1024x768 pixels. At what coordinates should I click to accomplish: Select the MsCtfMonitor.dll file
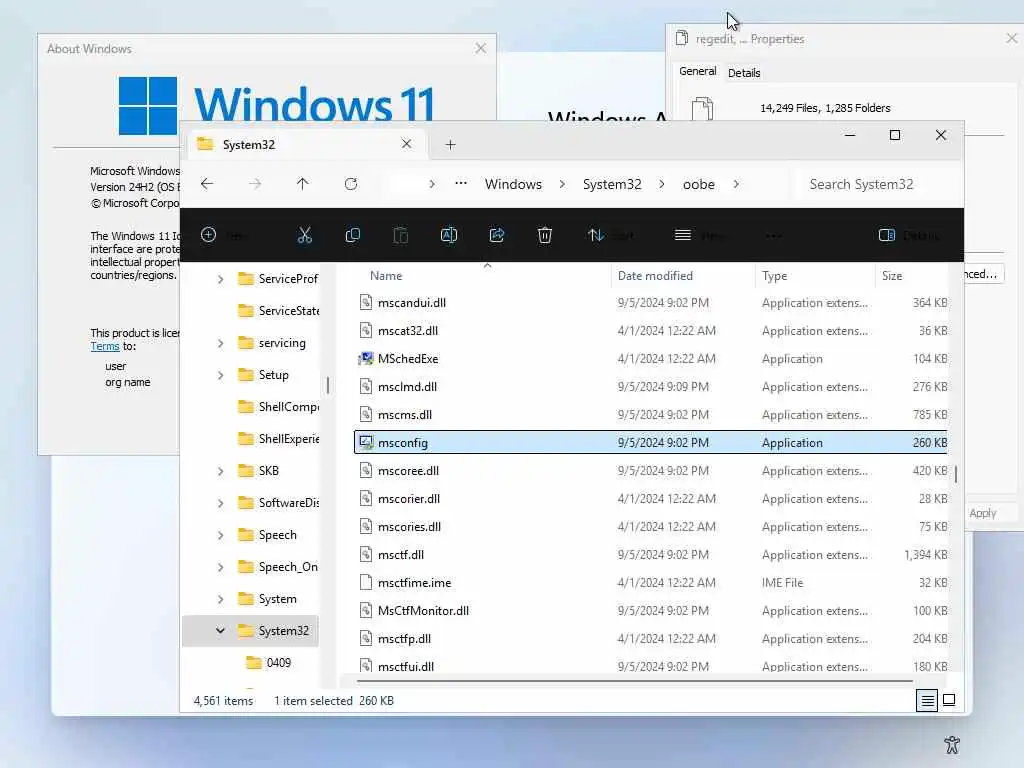click(650, 611)
